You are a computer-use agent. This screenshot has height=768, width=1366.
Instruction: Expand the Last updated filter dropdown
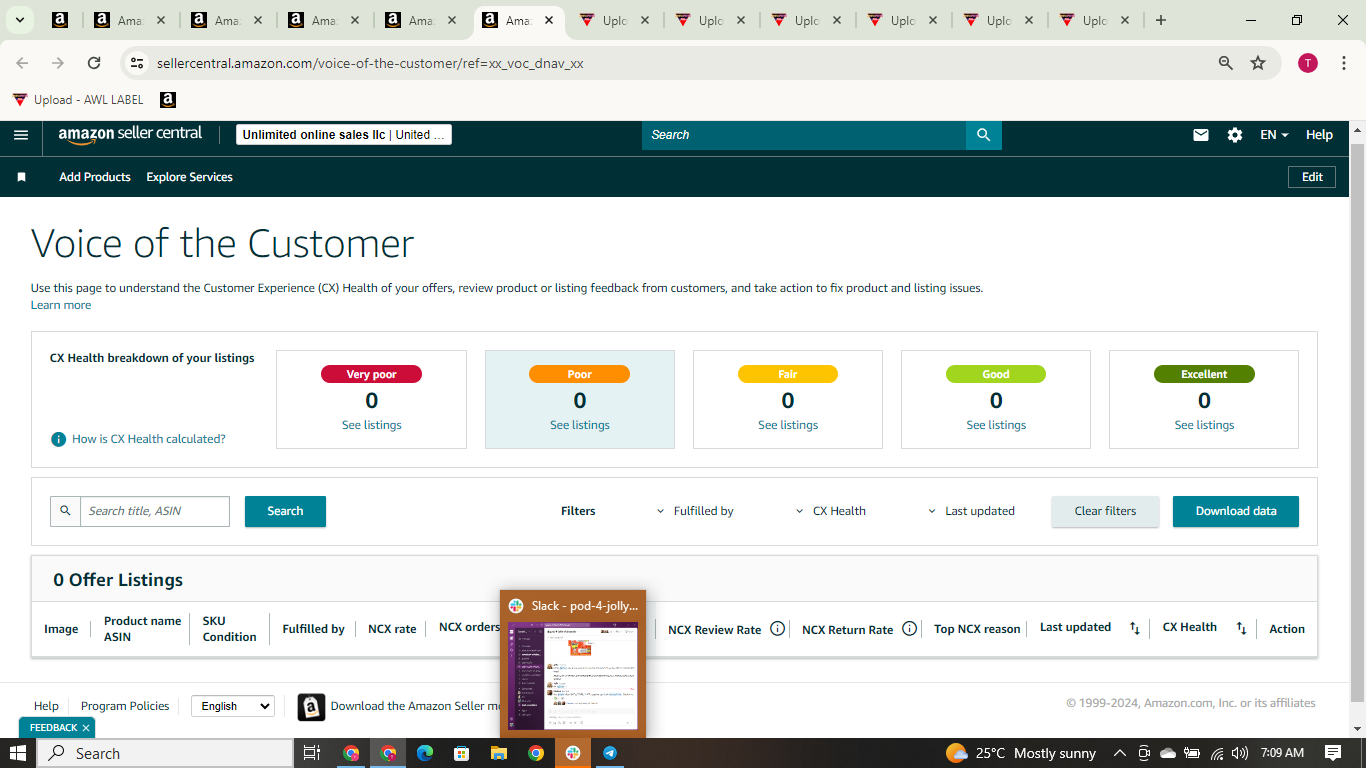[x=972, y=511]
